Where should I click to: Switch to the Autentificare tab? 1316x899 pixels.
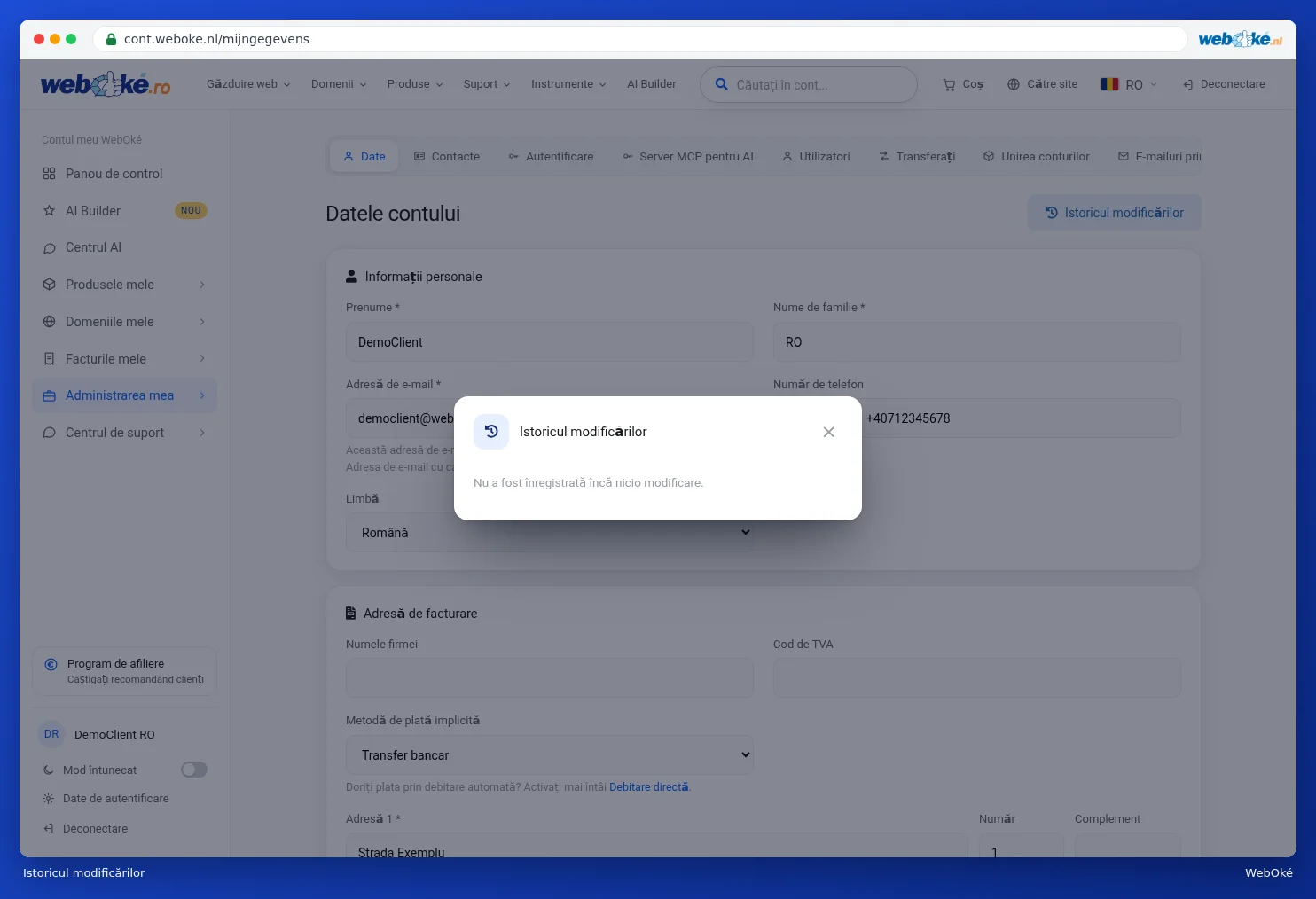[551, 156]
